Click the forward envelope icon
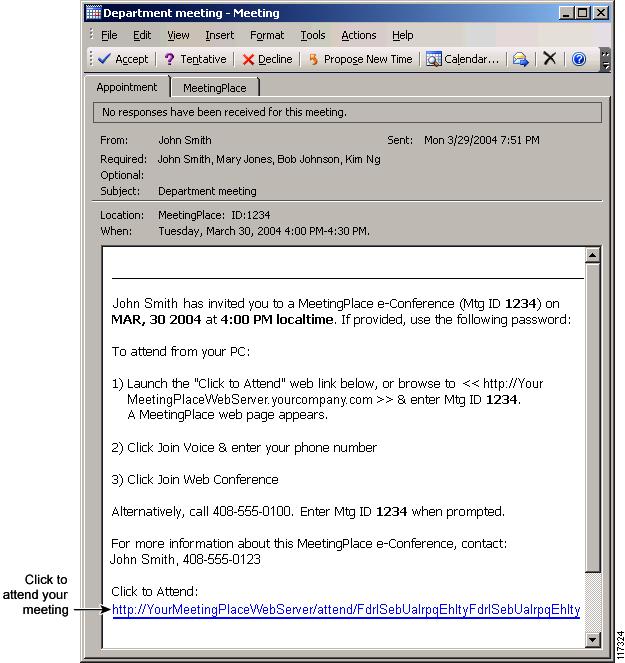This screenshot has height=663, width=625. [521, 59]
